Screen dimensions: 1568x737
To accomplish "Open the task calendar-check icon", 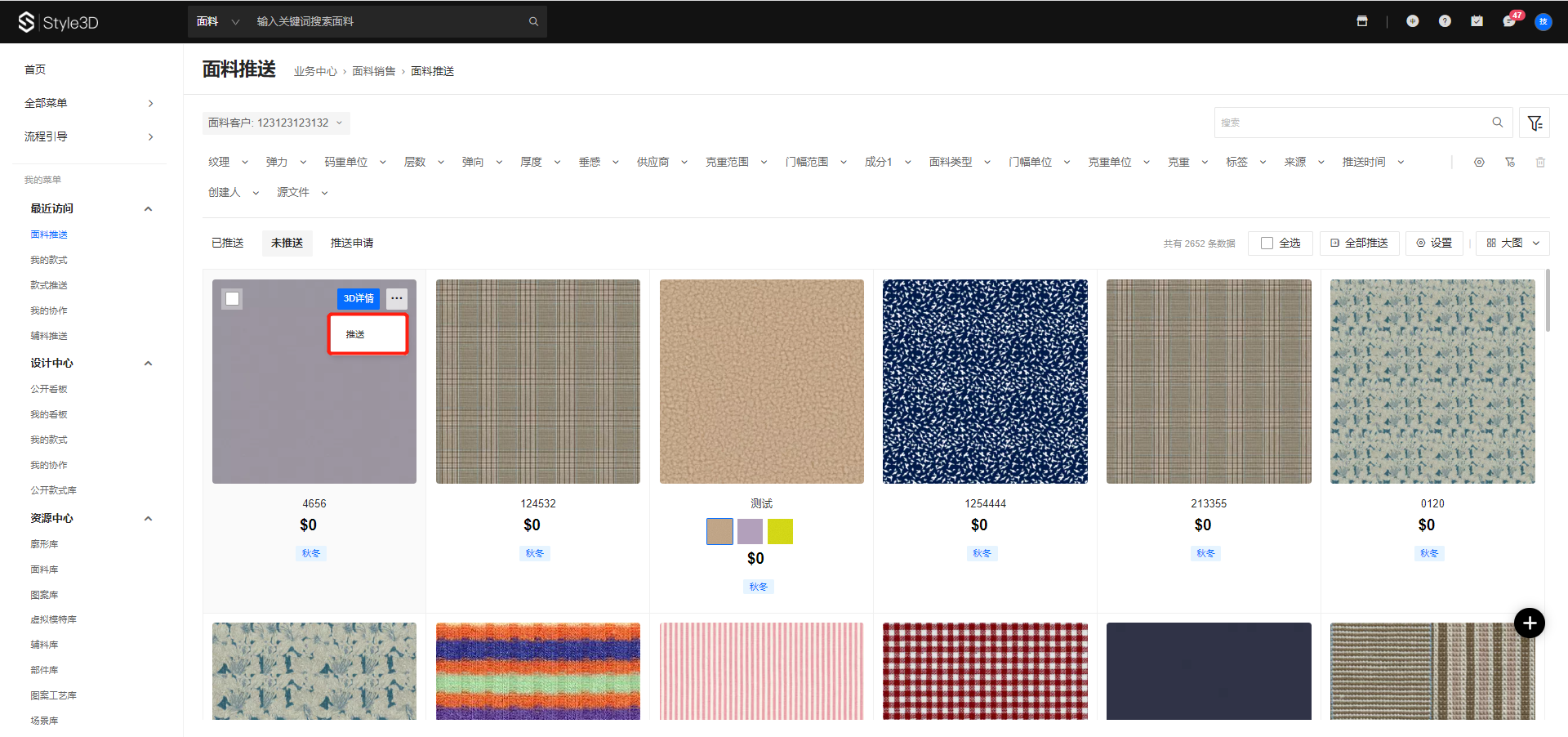I will coord(1477,21).
